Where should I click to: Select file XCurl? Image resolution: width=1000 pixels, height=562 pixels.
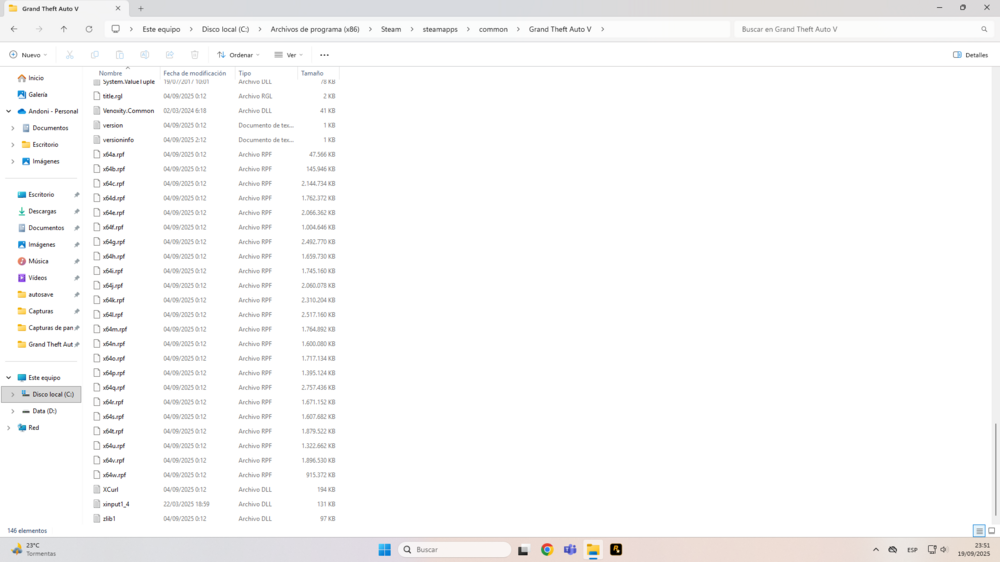(x=110, y=489)
